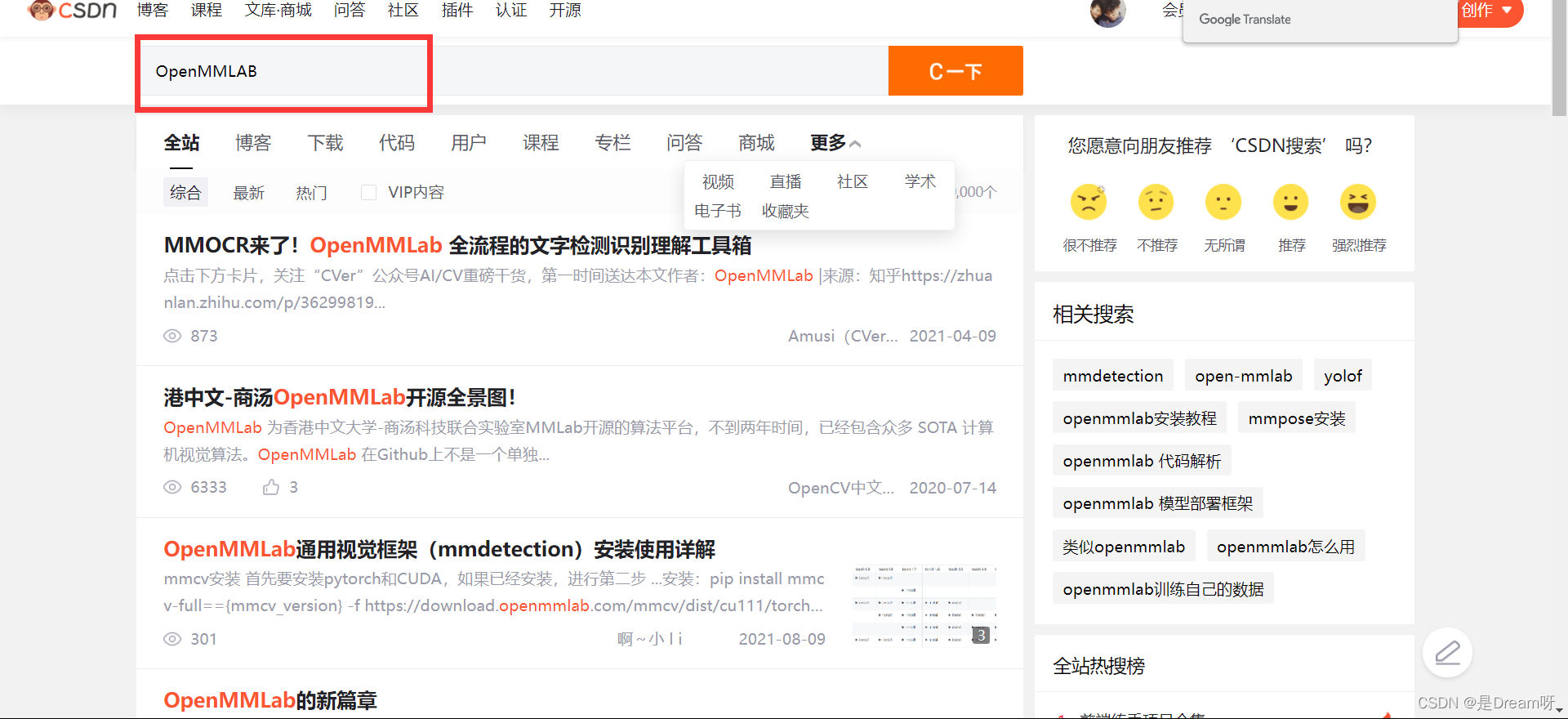Search related term mmpose安装
This screenshot has height=719, width=1568.
(x=1297, y=418)
